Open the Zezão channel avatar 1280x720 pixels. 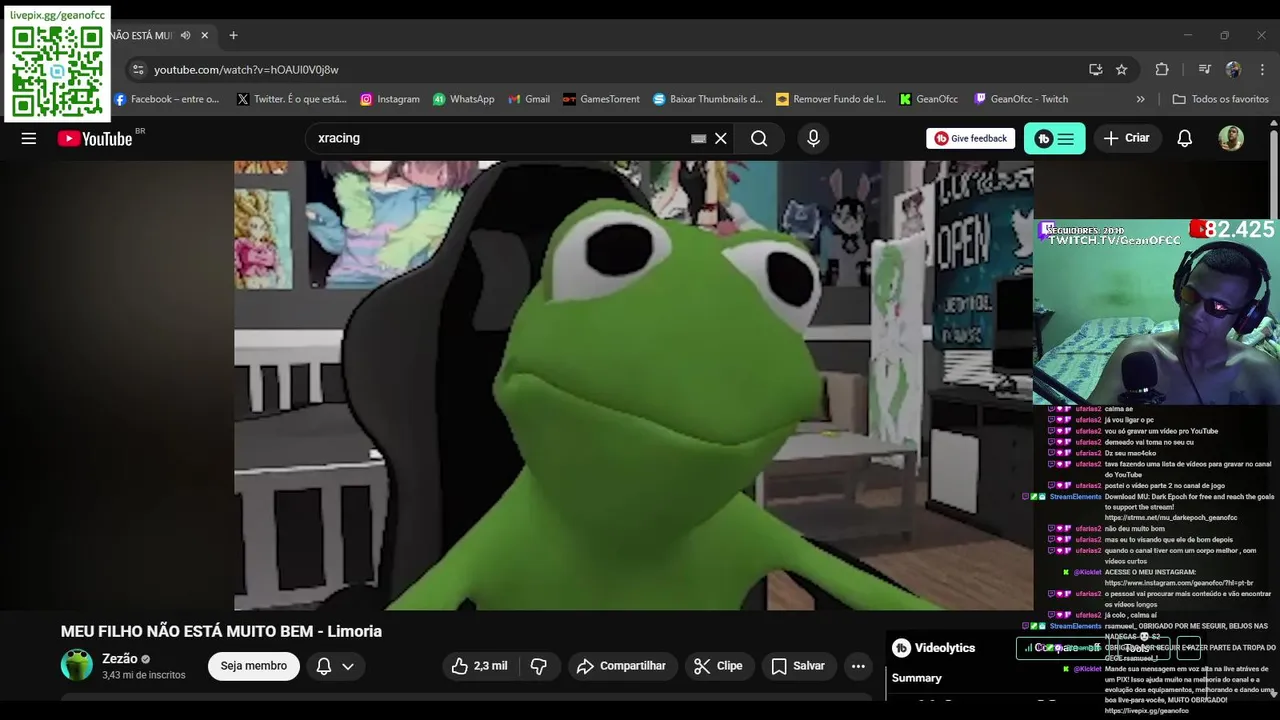[77, 665]
